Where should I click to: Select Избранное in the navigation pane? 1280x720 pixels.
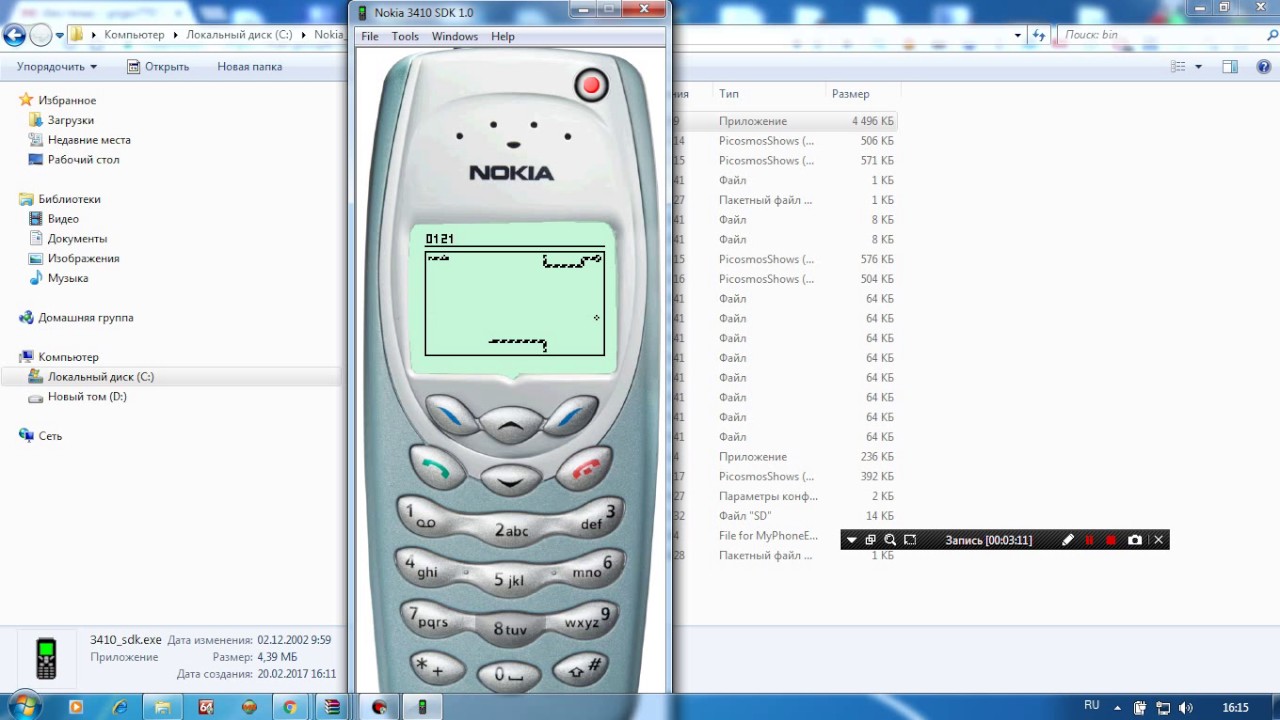[67, 100]
